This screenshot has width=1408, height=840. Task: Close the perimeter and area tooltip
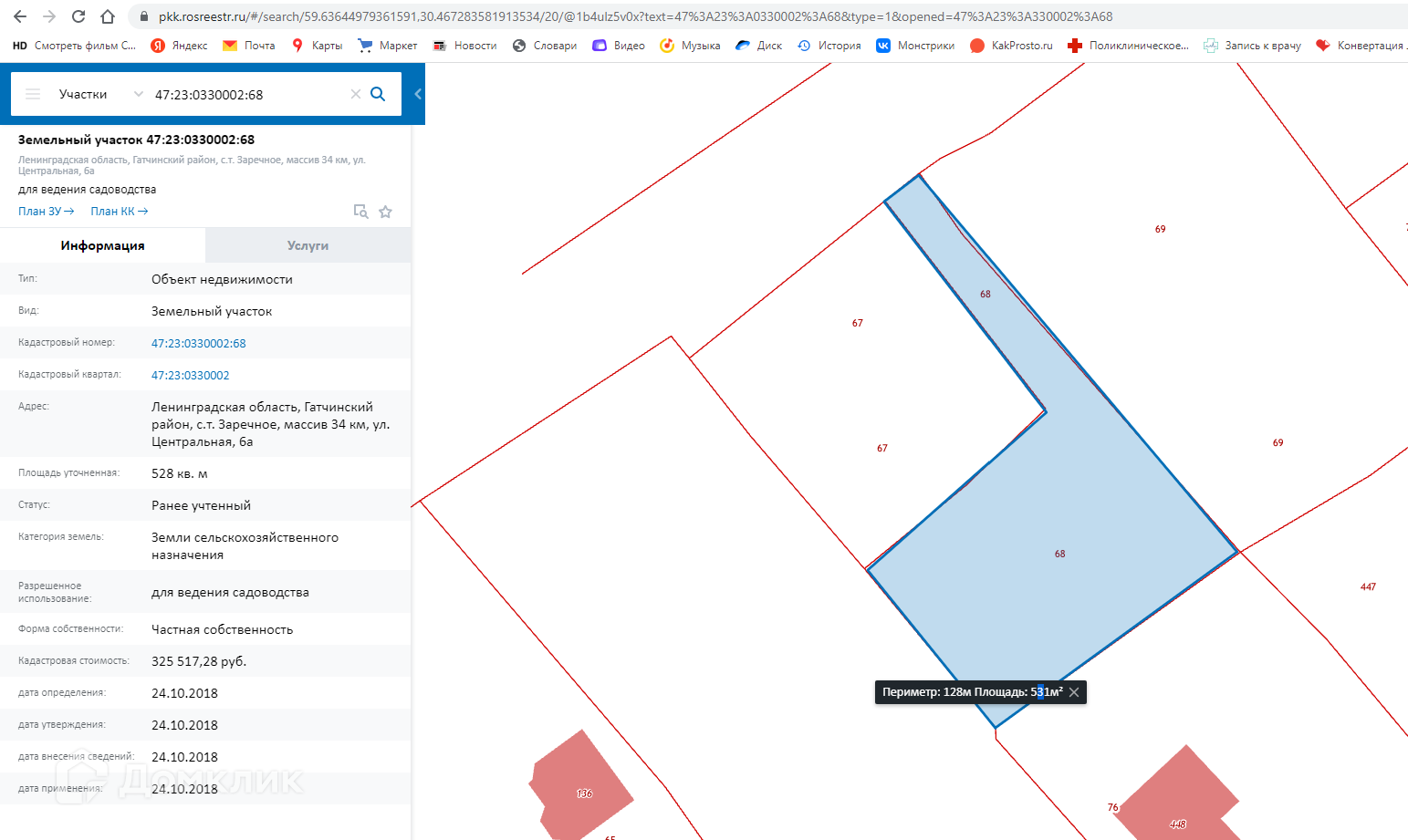pyautogui.click(x=1074, y=692)
